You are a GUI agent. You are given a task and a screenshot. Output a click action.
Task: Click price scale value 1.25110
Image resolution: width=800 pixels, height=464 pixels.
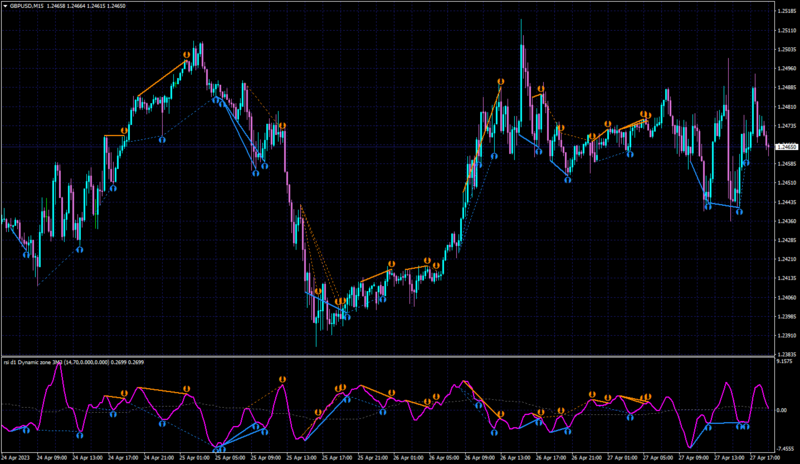pos(786,31)
